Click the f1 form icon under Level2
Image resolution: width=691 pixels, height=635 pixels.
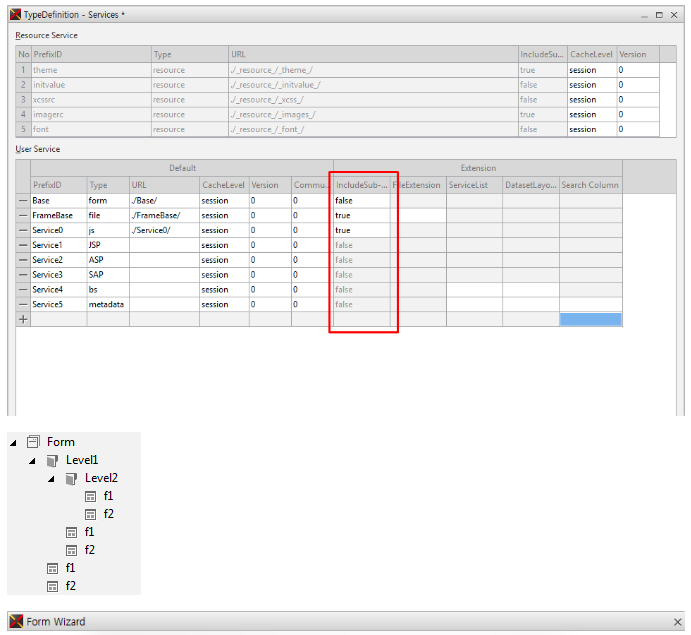(90, 496)
